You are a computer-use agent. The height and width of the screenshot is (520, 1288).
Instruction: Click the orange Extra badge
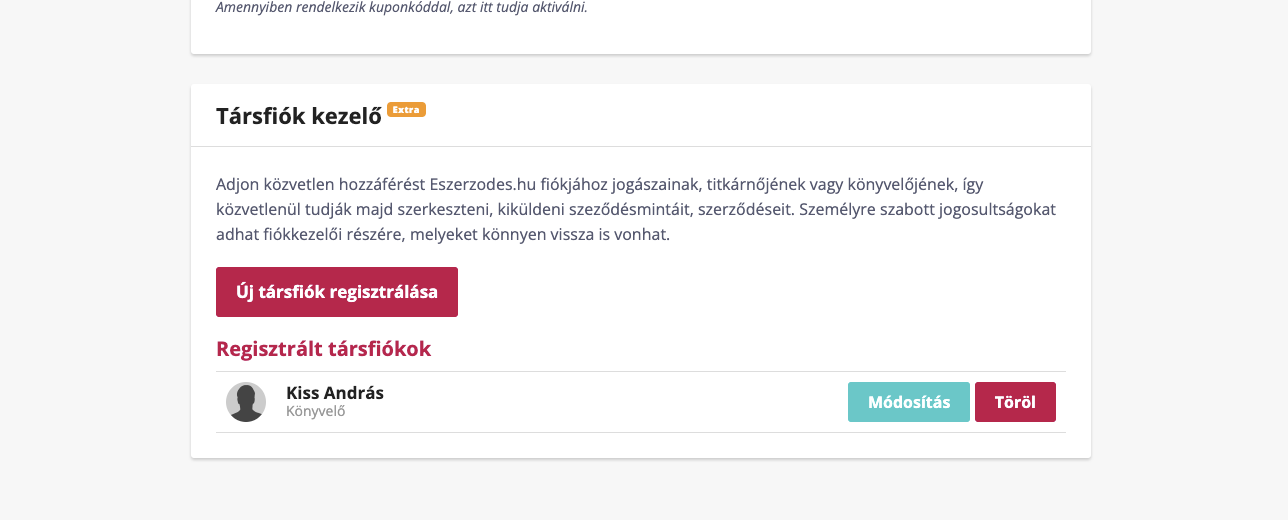click(x=407, y=109)
